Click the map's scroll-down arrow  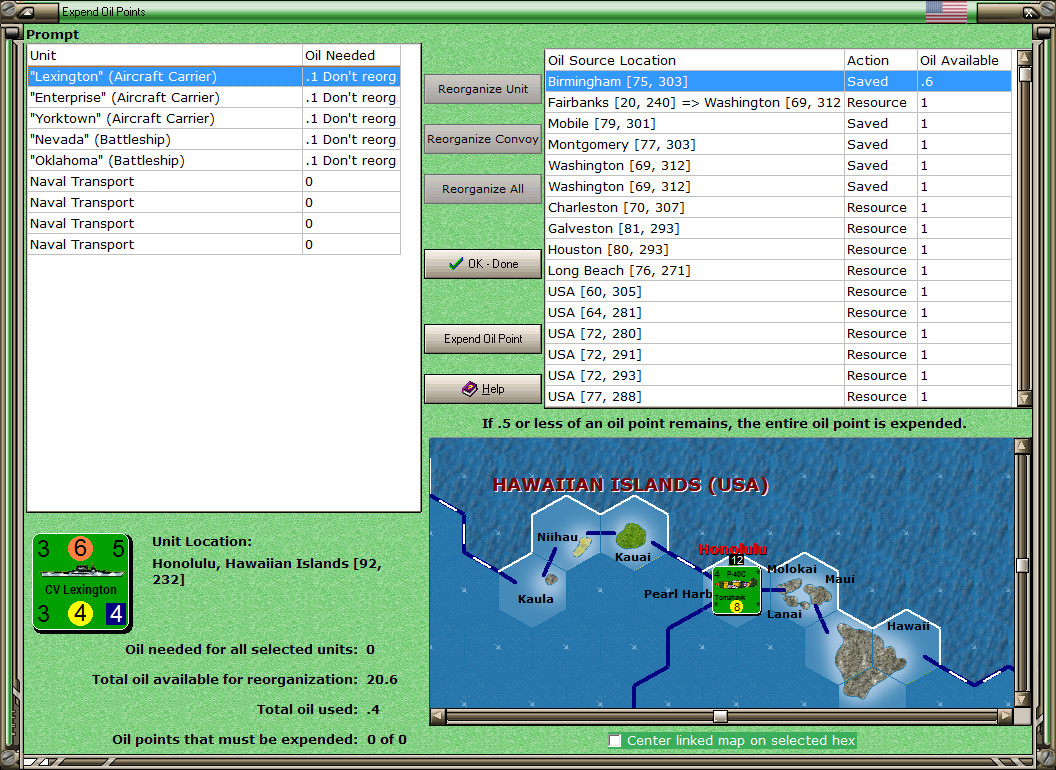(1022, 699)
